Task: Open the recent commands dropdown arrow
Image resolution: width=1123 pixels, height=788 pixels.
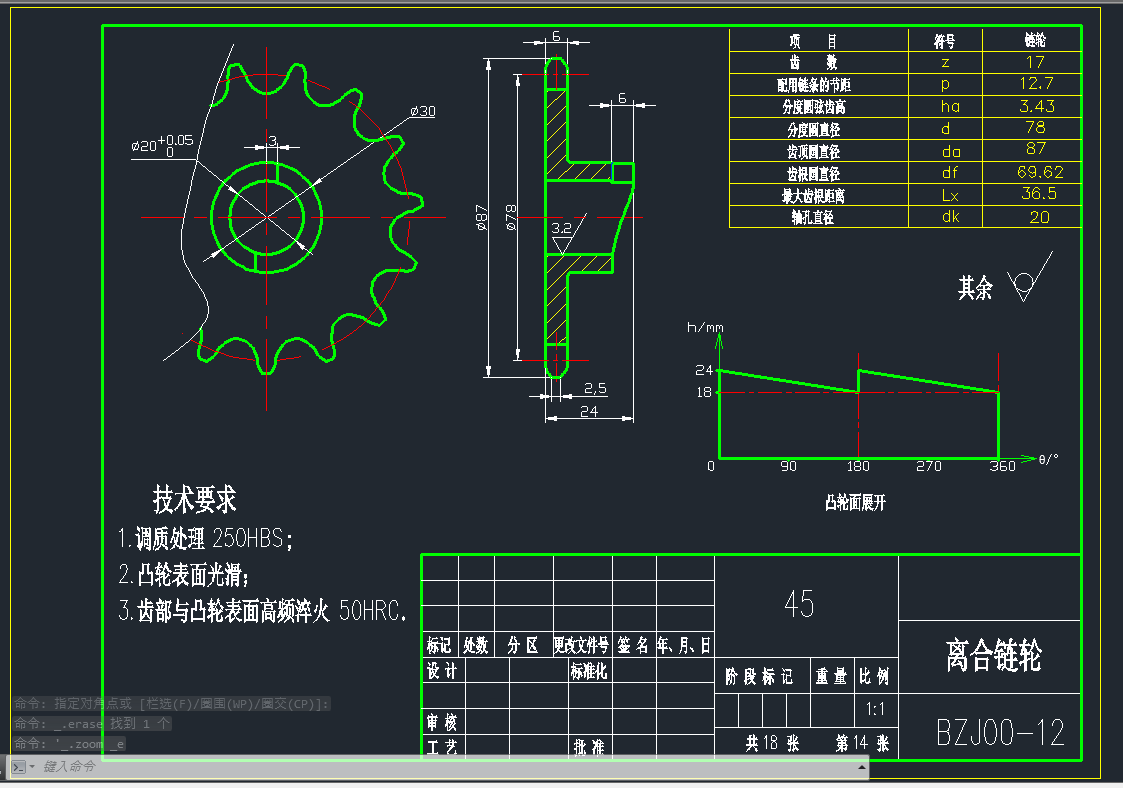Action: coord(32,767)
